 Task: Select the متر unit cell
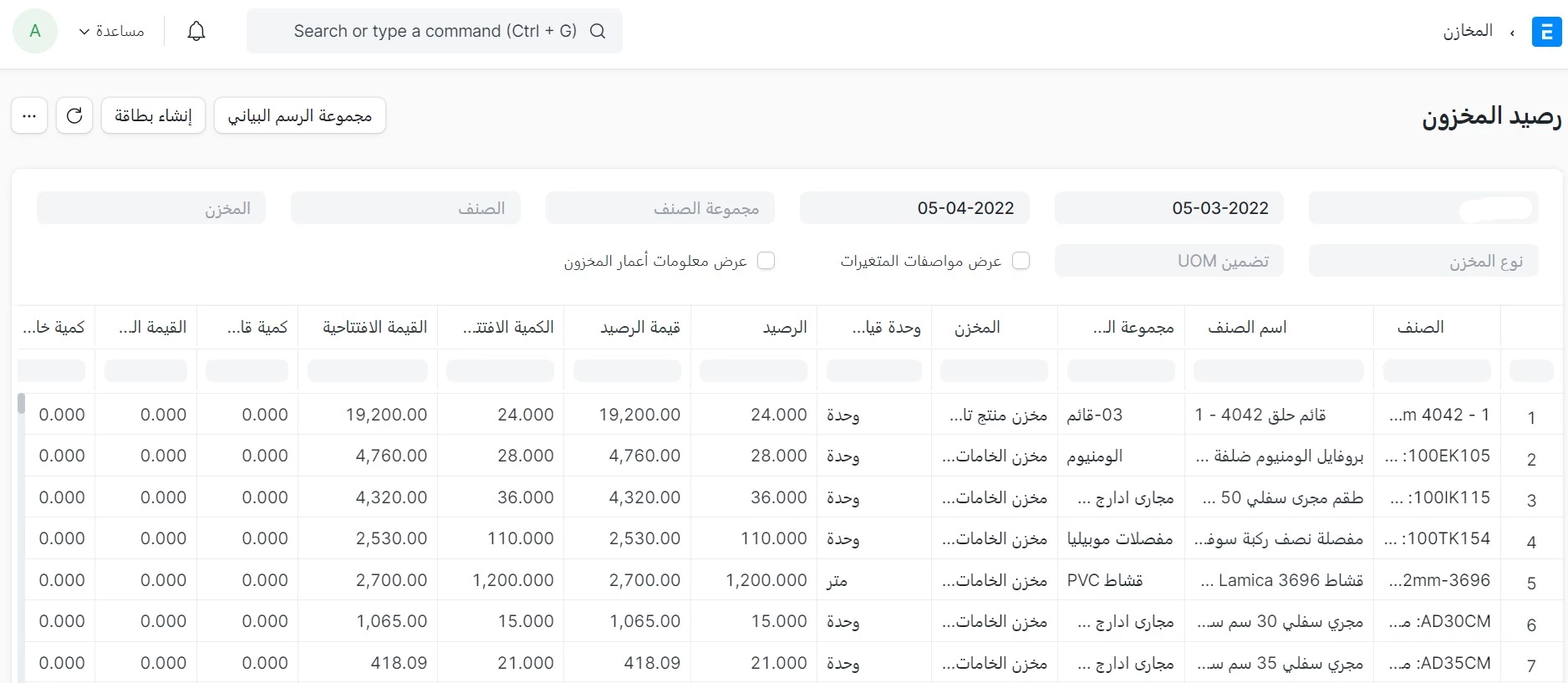click(874, 580)
